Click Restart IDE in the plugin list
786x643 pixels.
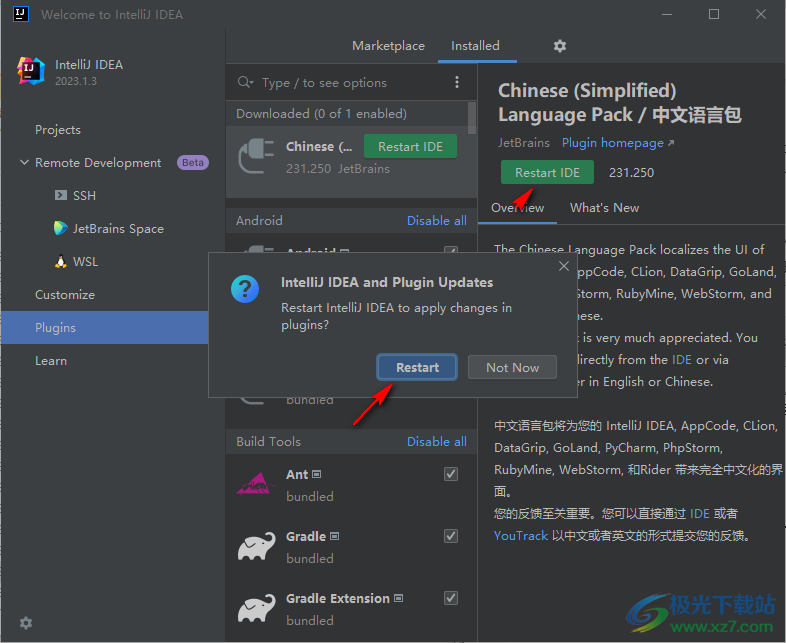[410, 146]
